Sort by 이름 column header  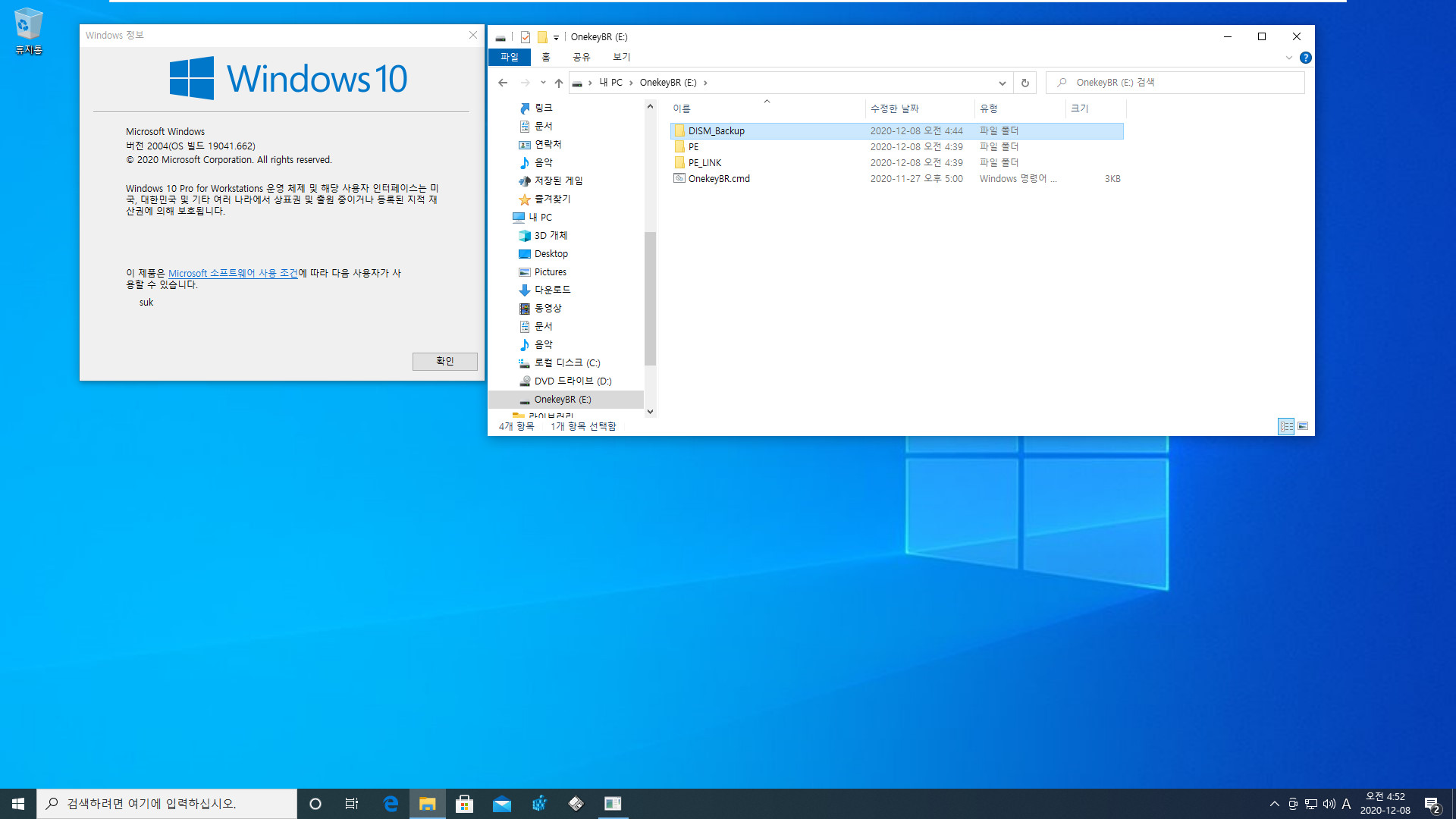pos(766,108)
